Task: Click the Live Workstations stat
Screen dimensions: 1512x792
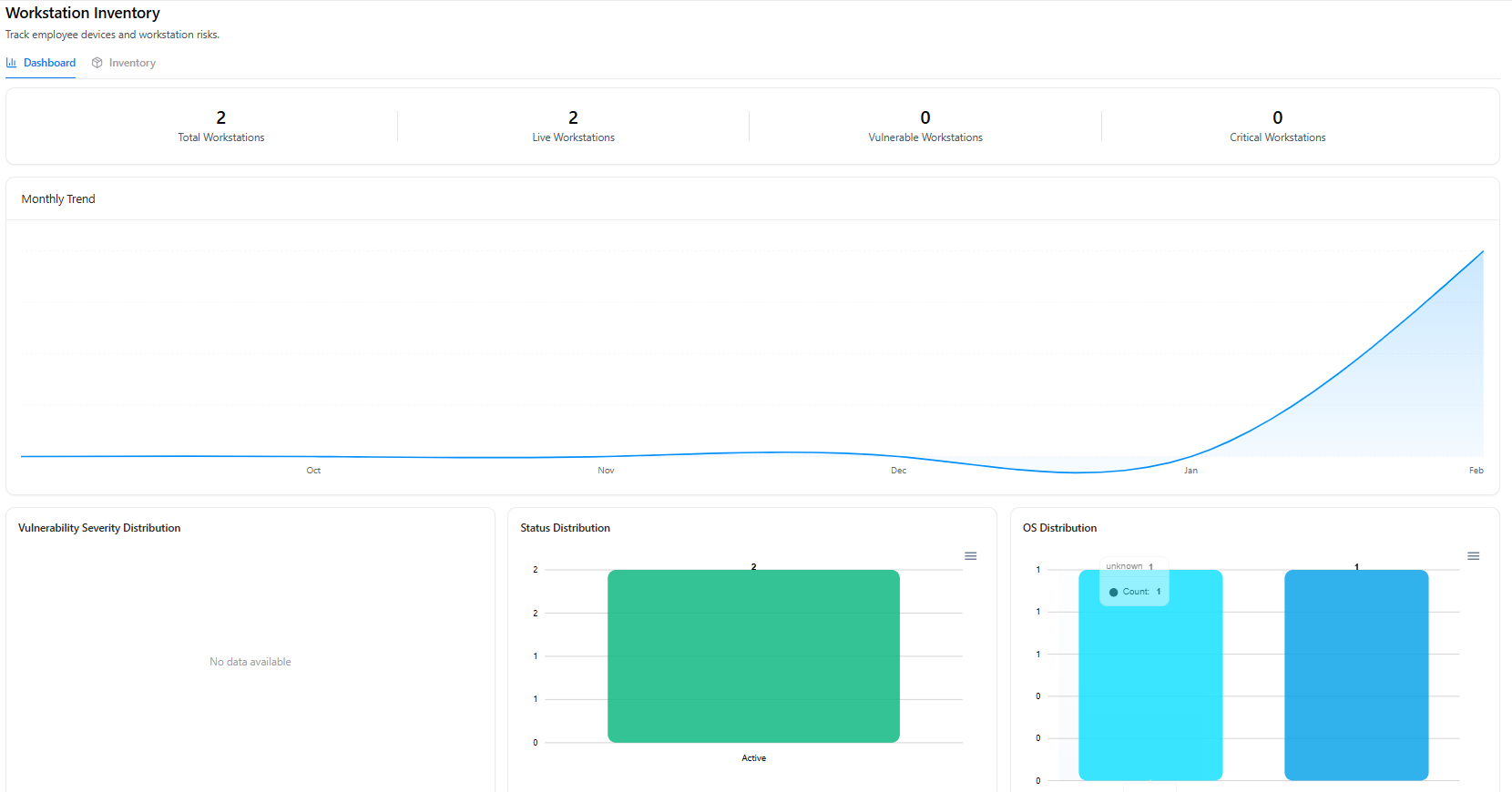Action: coord(573,127)
